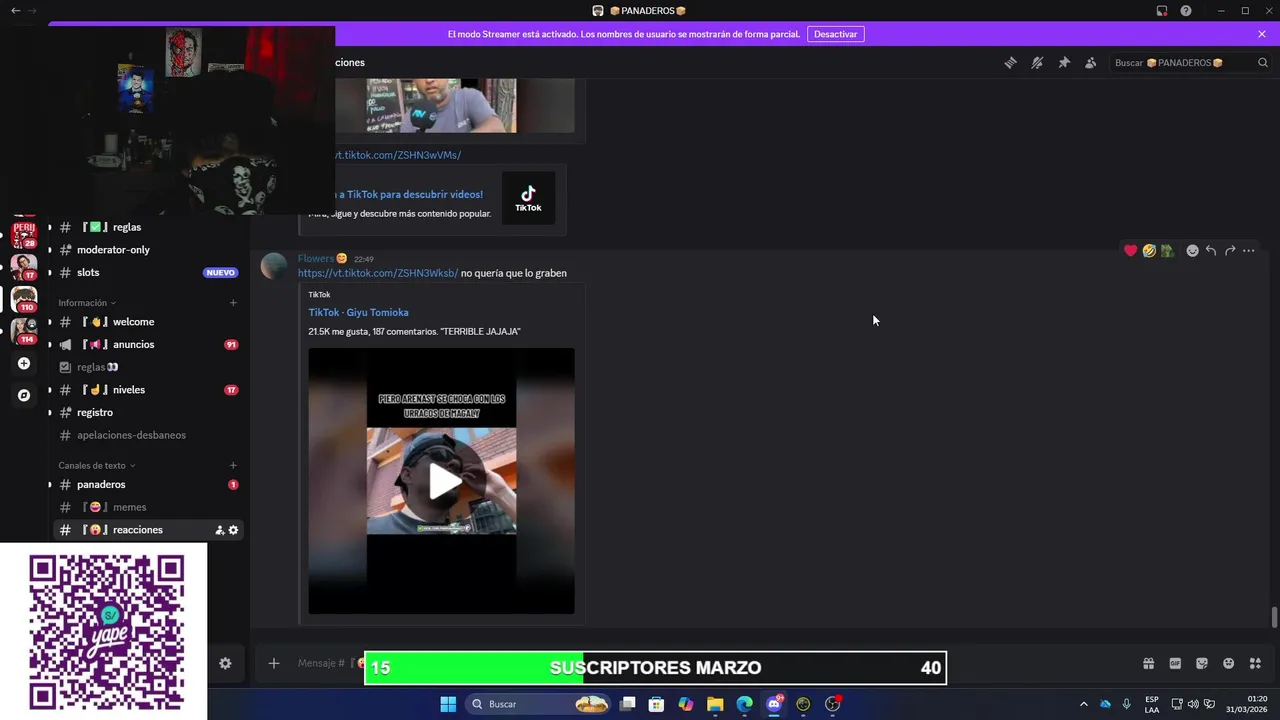1280x720 pixels.
Task: Go back with title bar arrow
Action: pos(15,10)
